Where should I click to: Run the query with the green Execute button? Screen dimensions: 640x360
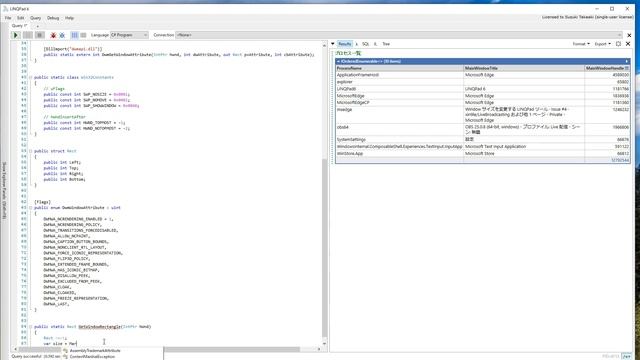(16, 35)
